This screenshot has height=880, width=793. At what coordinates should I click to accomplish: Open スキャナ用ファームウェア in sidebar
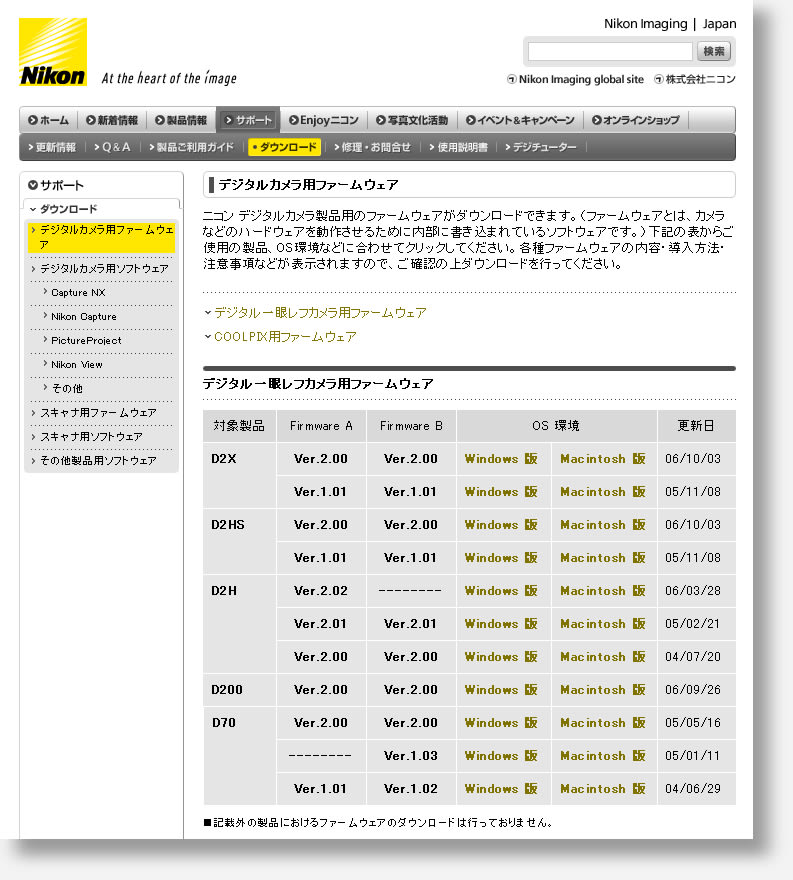[x=94, y=412]
